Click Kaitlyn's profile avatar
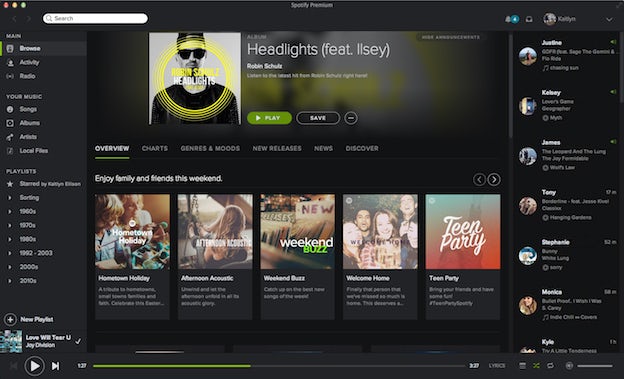The image size is (624, 379). 550,19
